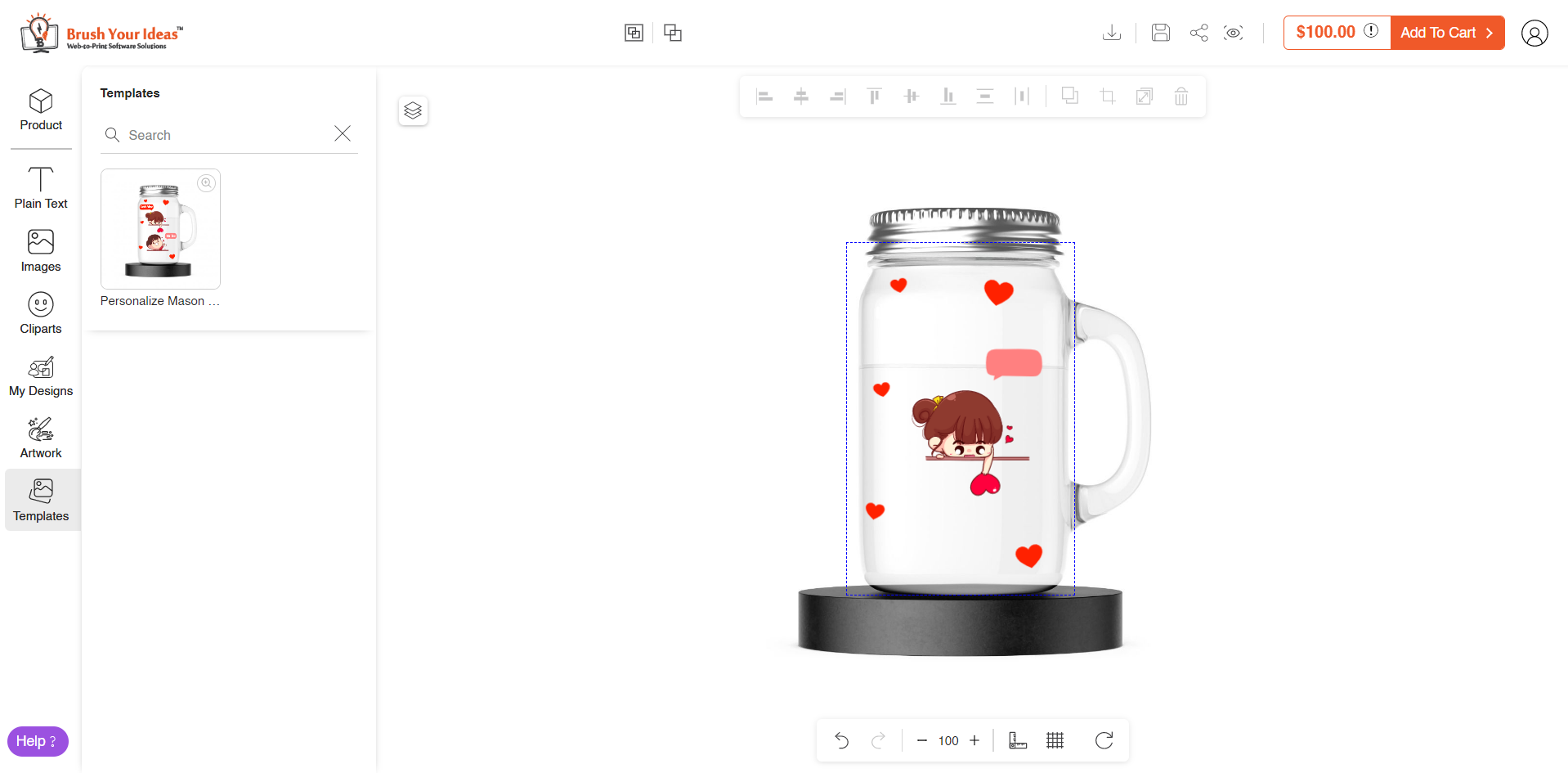Increase zoom with plus button
1568x773 pixels.
[974, 740]
